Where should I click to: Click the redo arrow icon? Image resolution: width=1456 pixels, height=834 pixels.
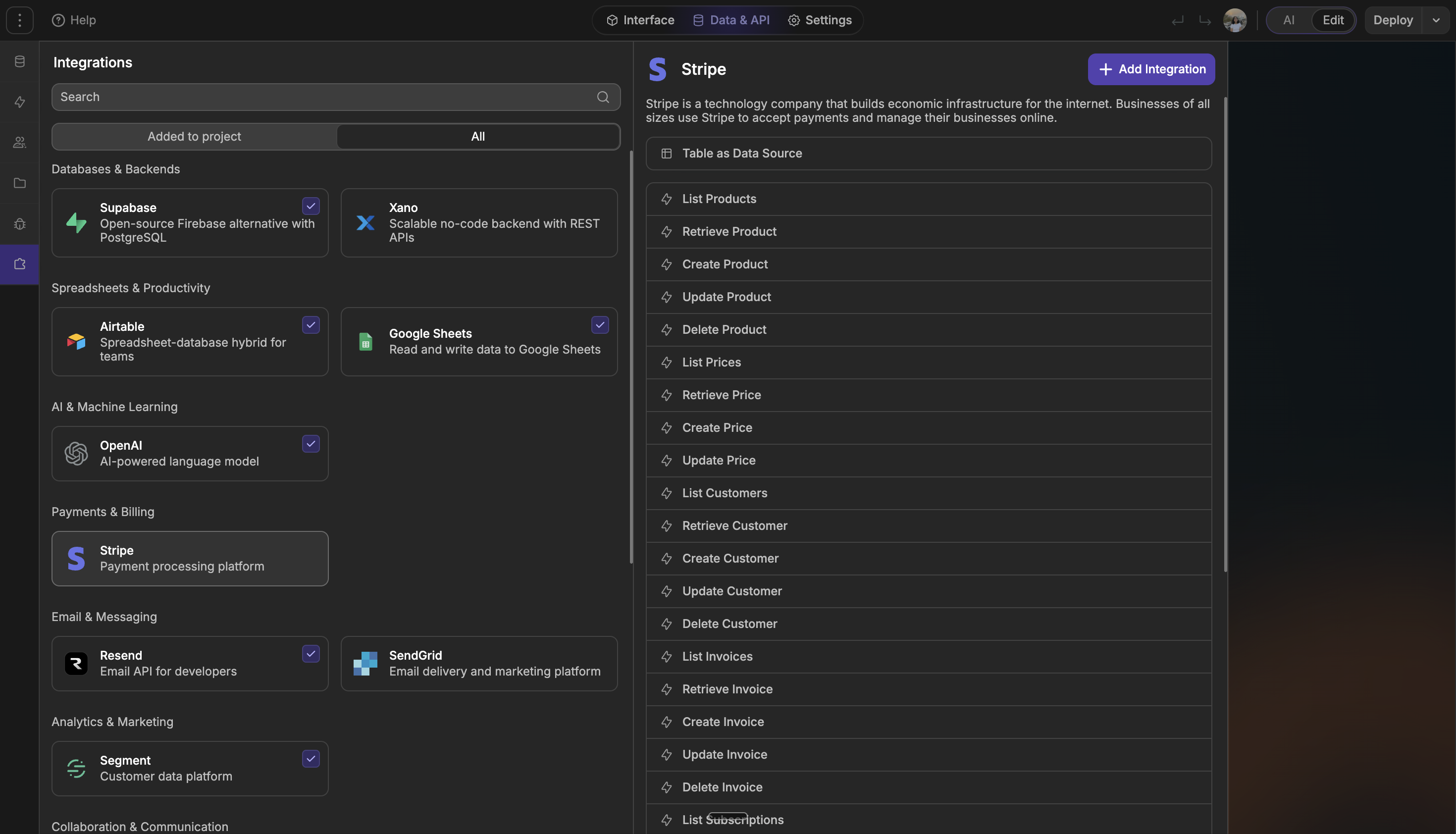point(1205,21)
